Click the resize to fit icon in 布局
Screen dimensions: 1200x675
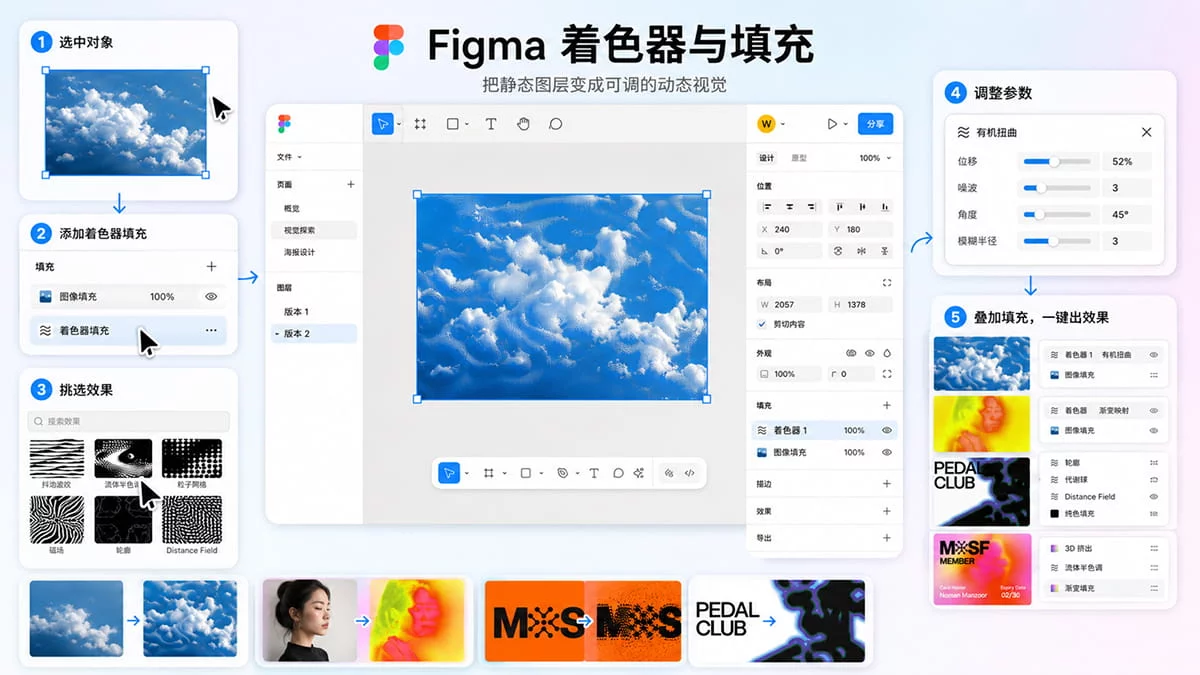[x=886, y=283]
